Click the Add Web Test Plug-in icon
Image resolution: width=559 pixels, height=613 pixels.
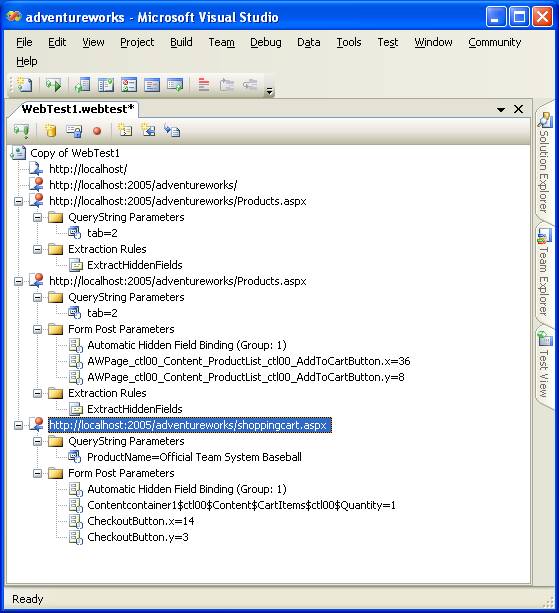pyautogui.click(x=125, y=130)
